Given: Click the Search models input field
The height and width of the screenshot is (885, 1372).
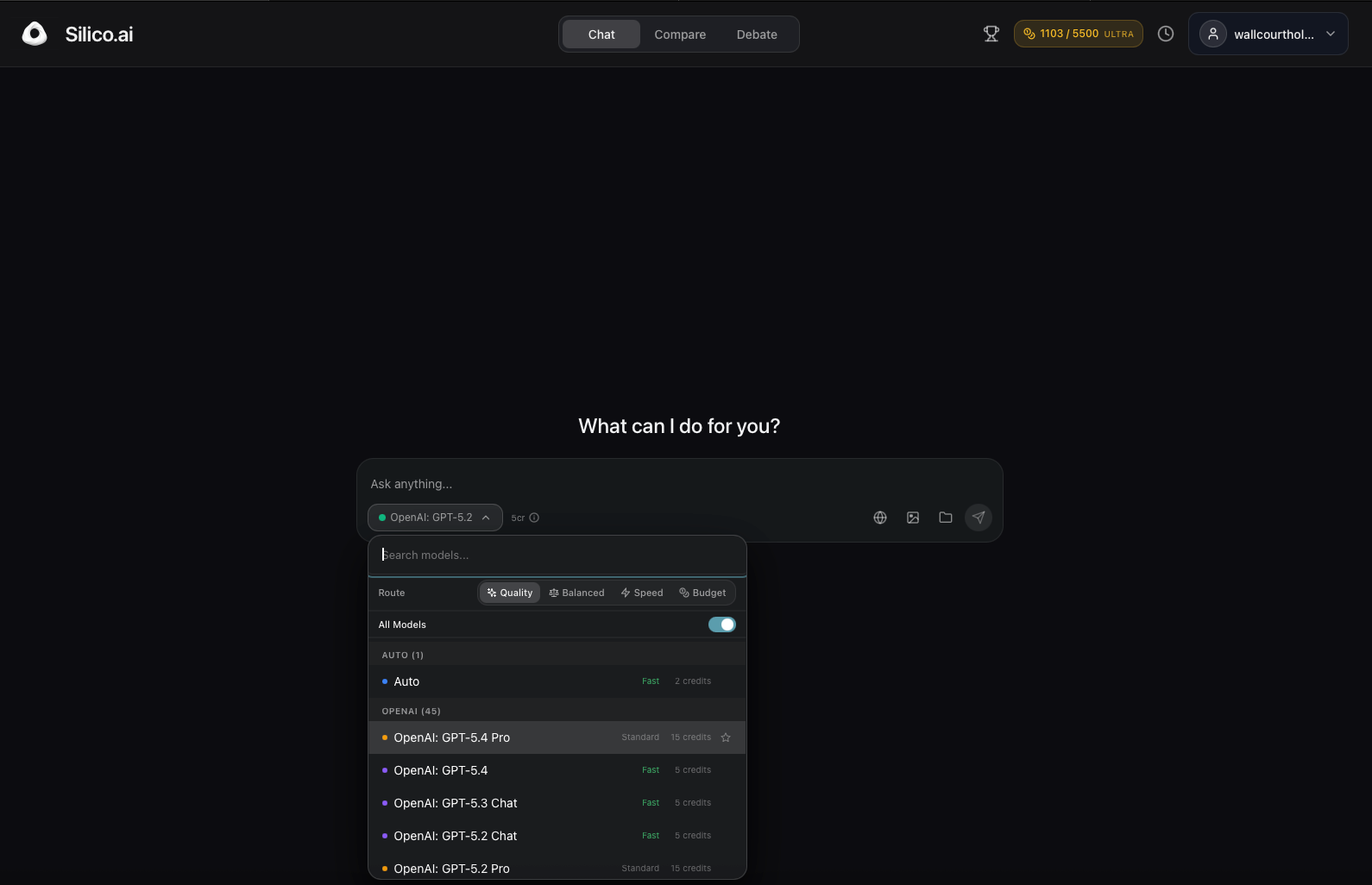Looking at the screenshot, I should click(x=557, y=555).
